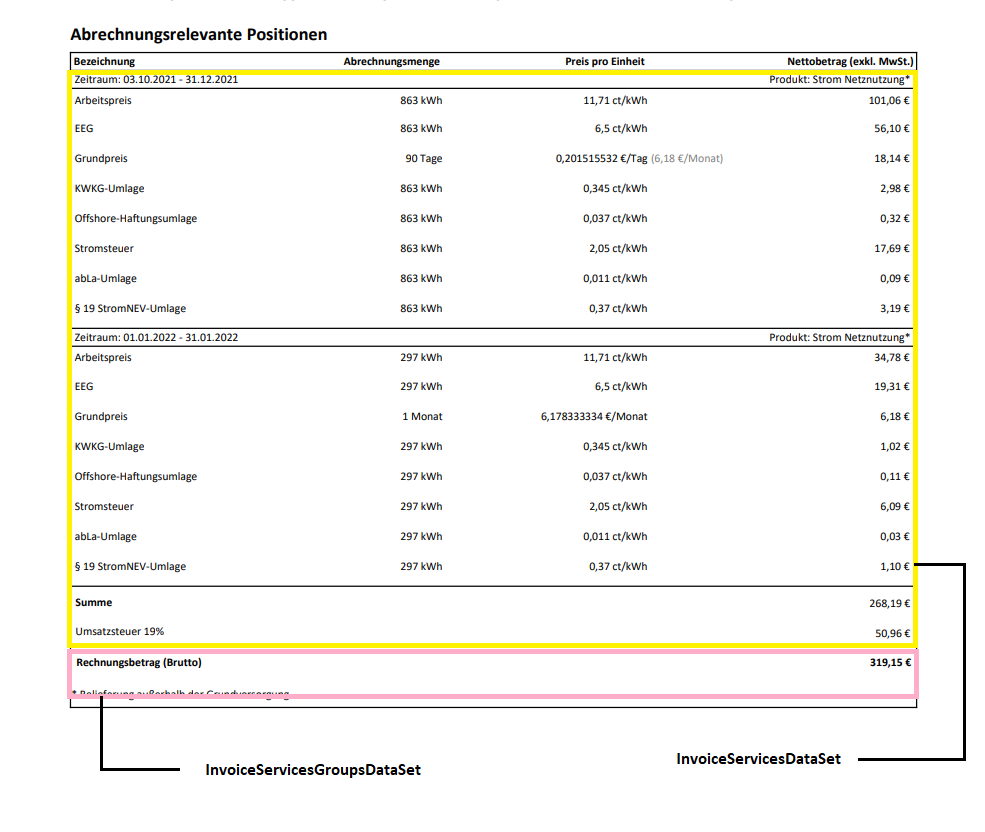Click 'Arbeitspreis' in the 34,78 € row
Viewport: 985px width, 832px height.
click(103, 358)
